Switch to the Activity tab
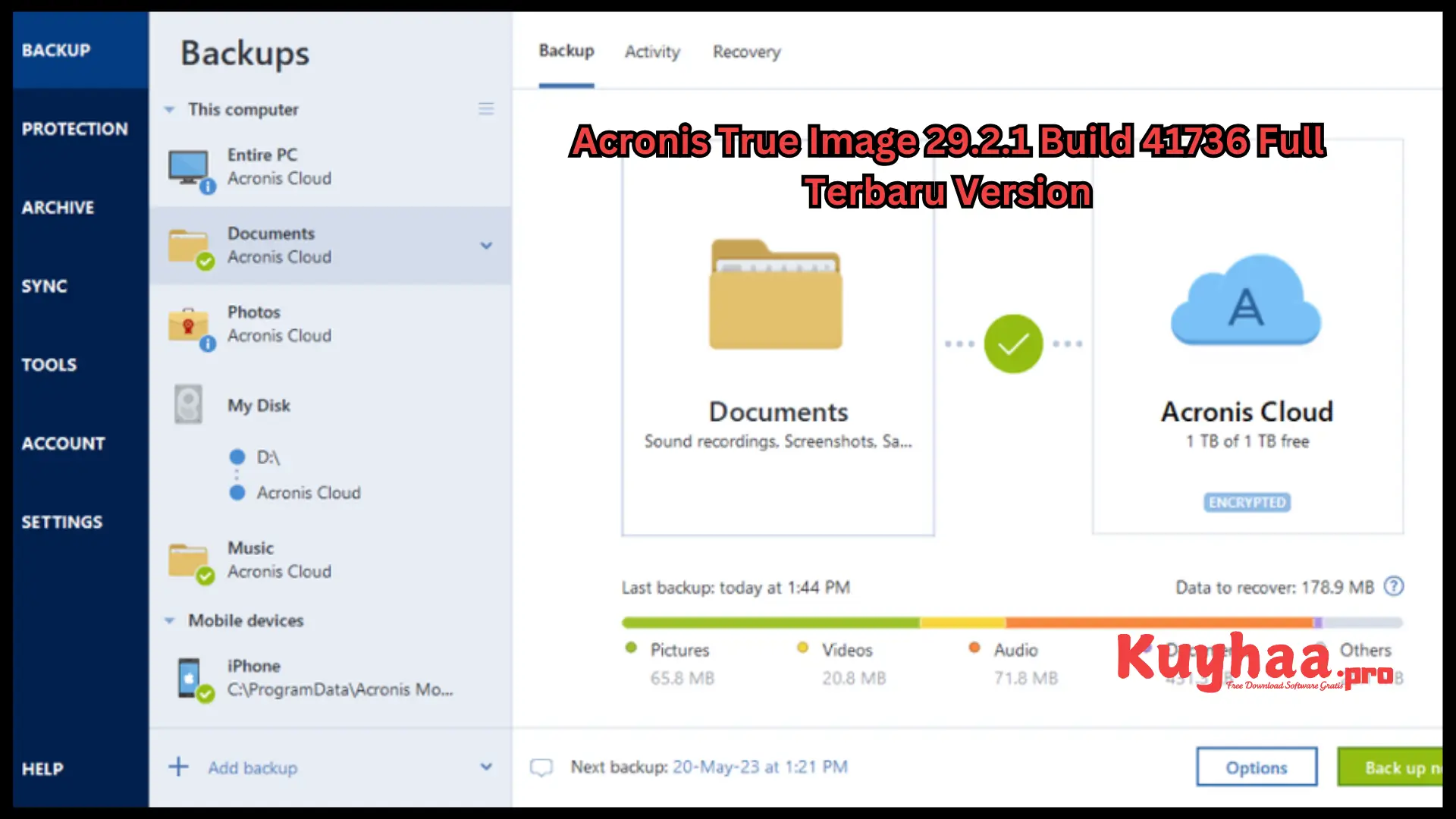 tap(652, 52)
